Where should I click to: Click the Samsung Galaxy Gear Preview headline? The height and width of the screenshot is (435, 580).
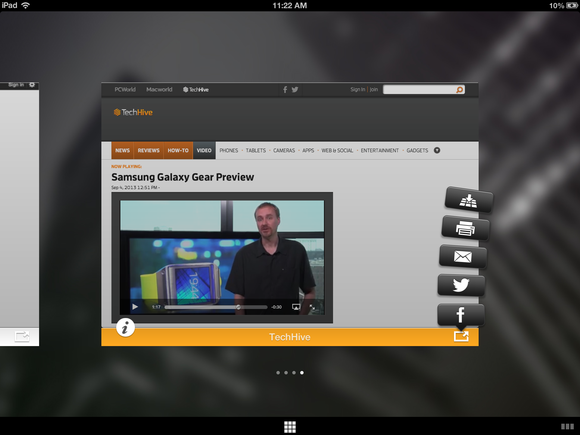[183, 177]
